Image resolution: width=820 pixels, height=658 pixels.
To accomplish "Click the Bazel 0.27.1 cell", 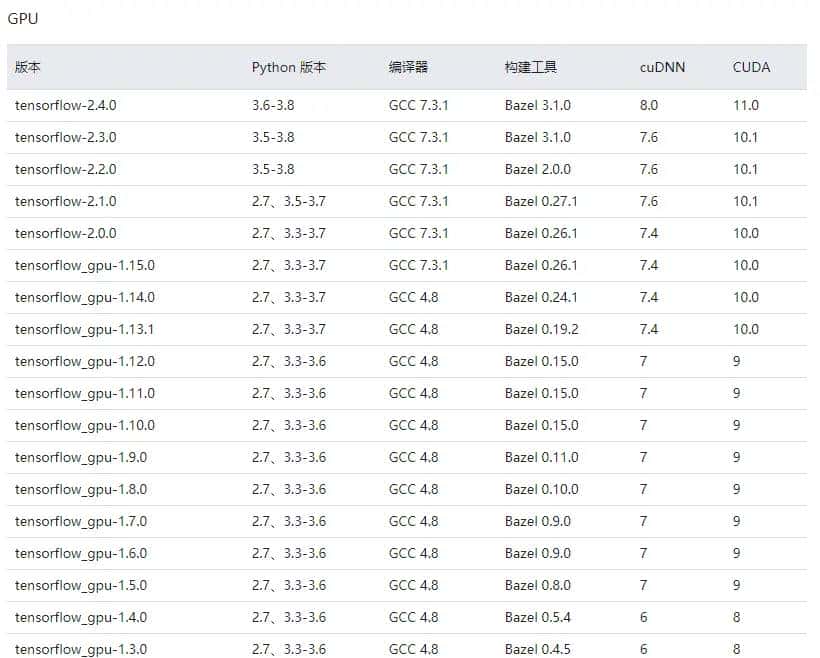I will [x=534, y=201].
